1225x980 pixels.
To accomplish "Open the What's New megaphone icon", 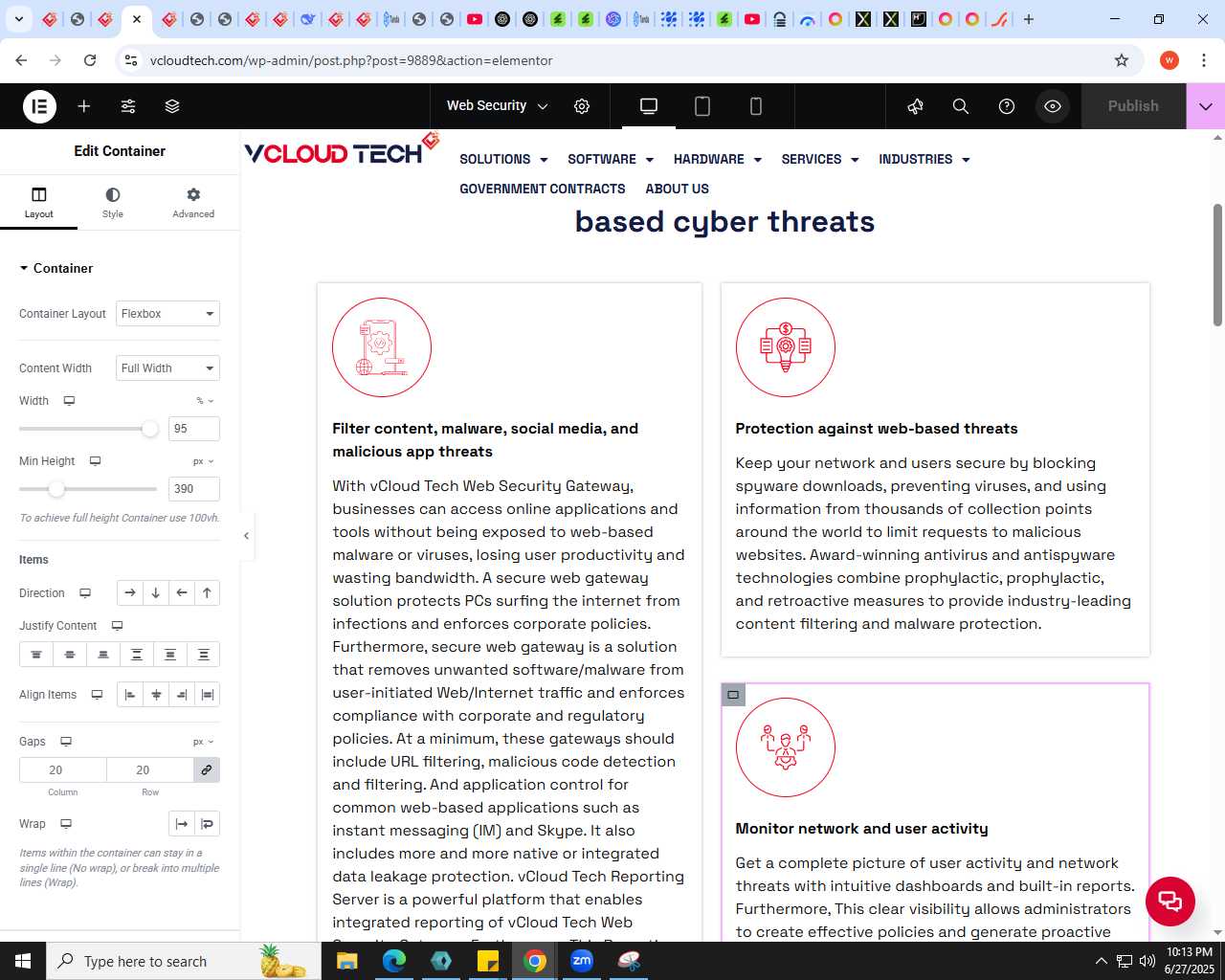I will point(915,106).
